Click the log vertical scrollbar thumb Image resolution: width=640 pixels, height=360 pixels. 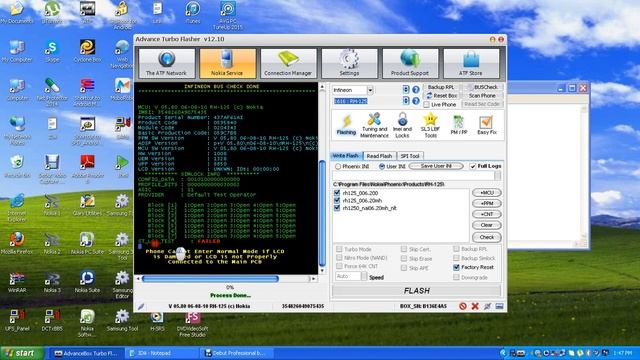click(322, 213)
